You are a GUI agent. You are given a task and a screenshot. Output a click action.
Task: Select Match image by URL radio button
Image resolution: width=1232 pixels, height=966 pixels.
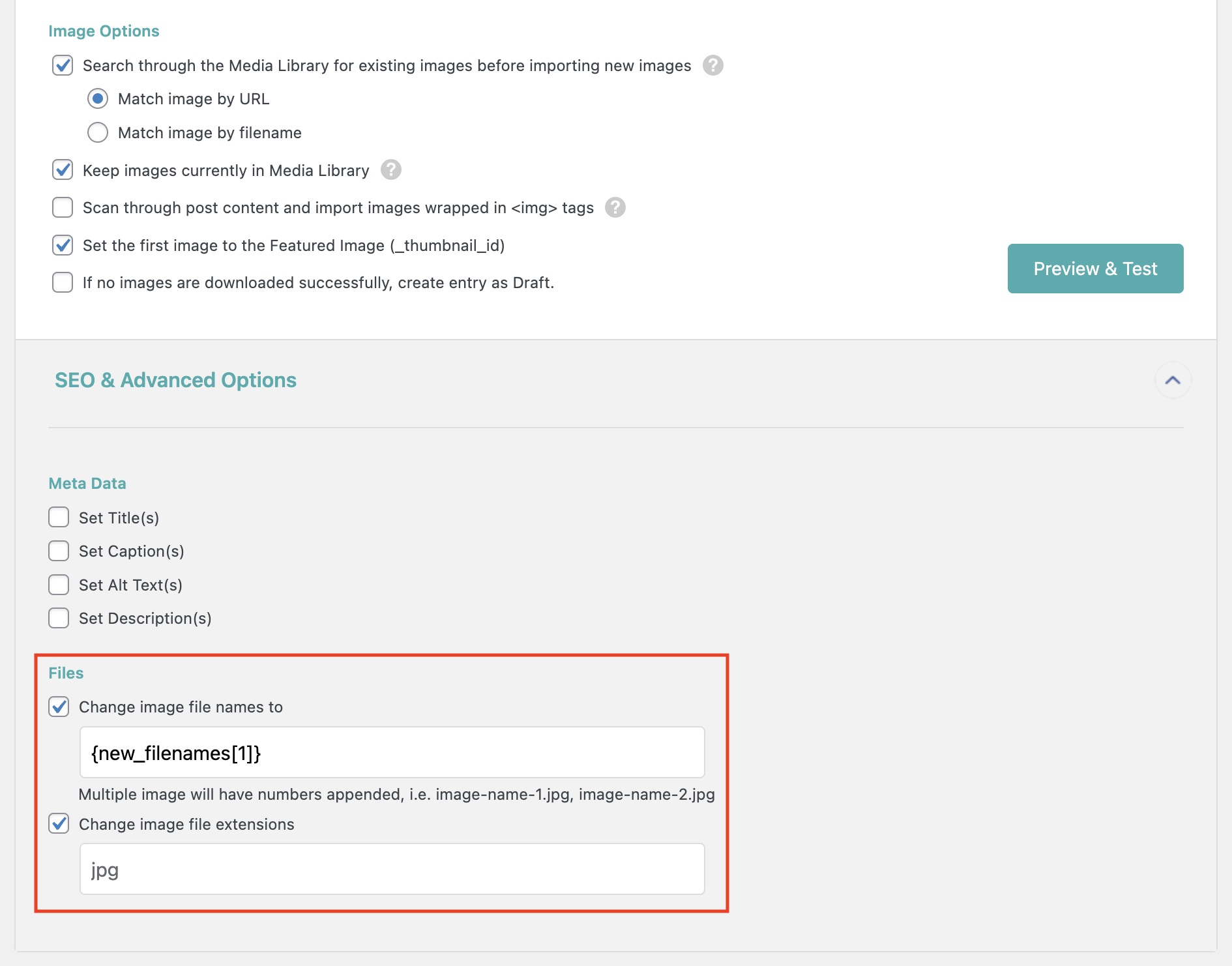tap(98, 99)
